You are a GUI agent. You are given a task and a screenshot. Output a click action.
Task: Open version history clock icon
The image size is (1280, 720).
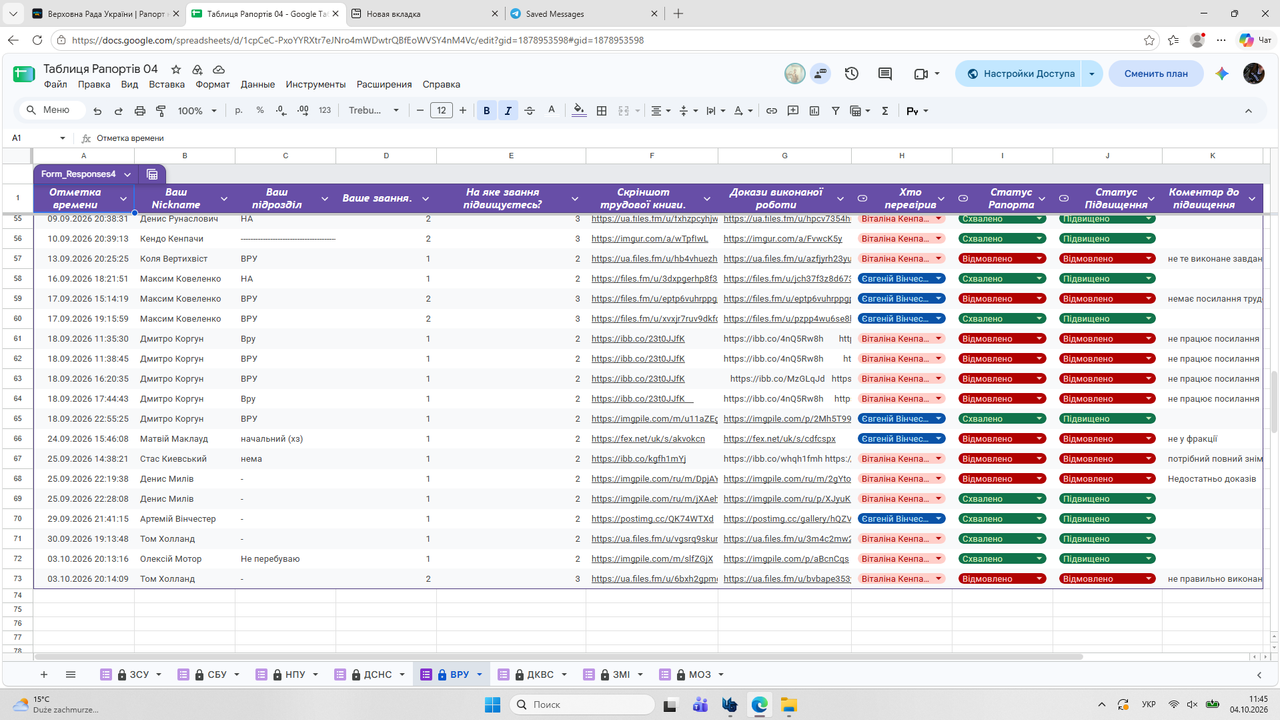tap(852, 74)
